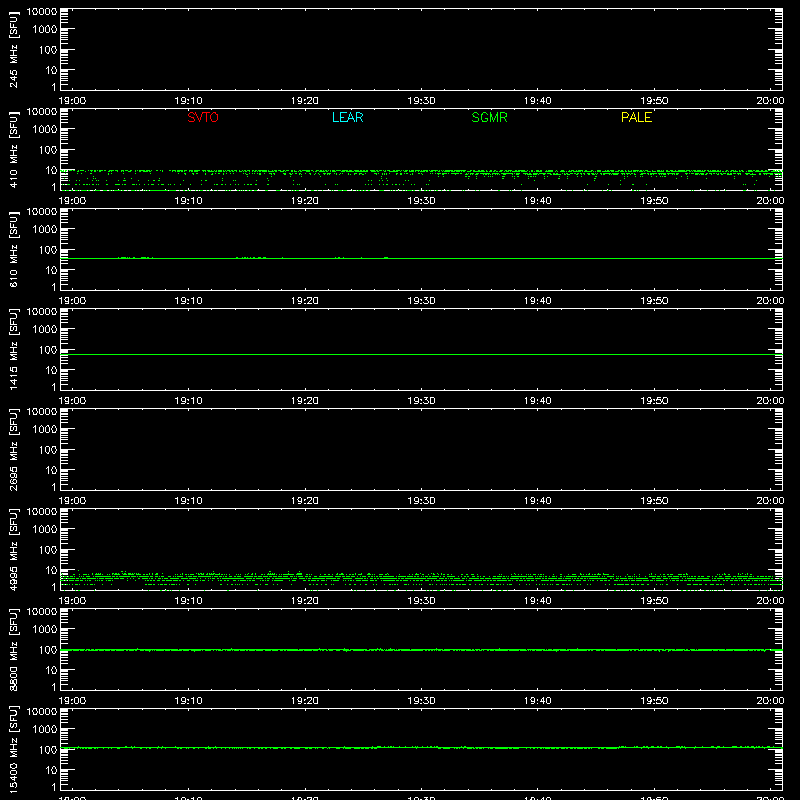Click the 1000 tick of 1415 MHz panel
Viewport: 800px width, 800px height.
(x=45, y=329)
